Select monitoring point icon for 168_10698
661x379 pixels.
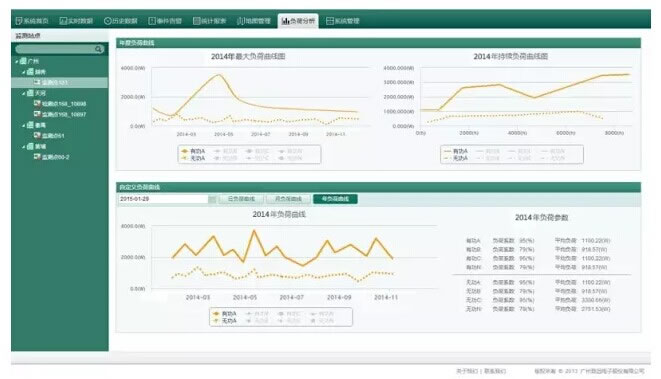(37, 103)
